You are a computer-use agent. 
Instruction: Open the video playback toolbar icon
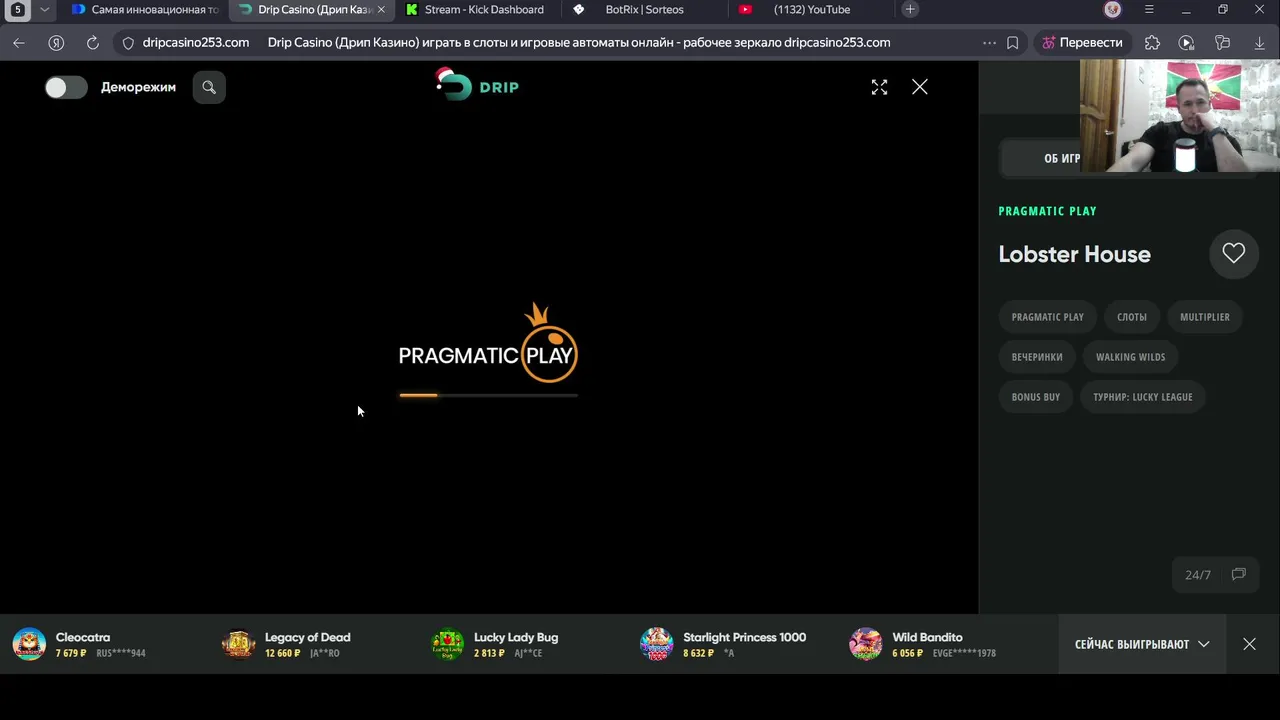tap(1187, 43)
